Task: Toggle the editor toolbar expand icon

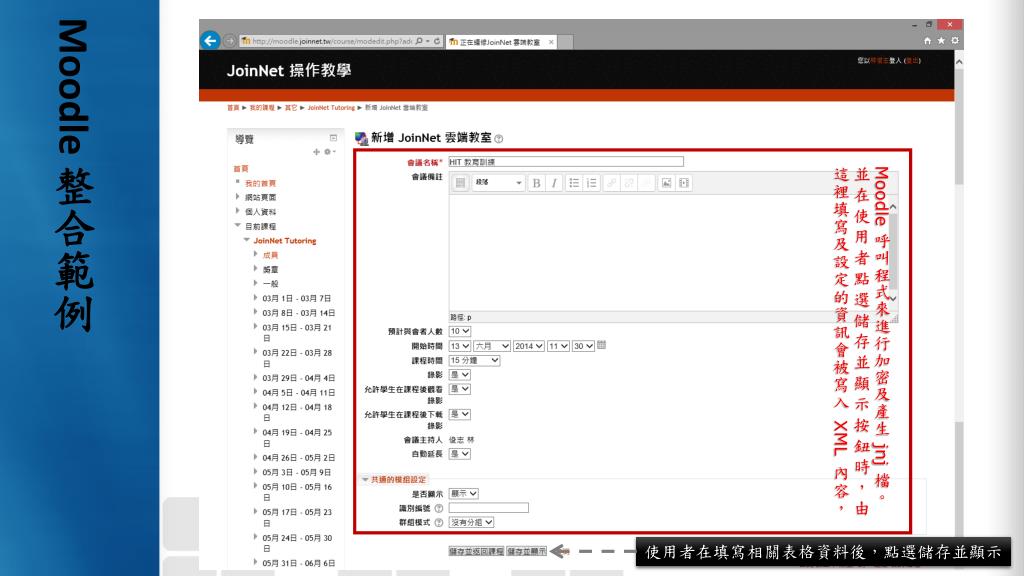Action: click(x=460, y=183)
